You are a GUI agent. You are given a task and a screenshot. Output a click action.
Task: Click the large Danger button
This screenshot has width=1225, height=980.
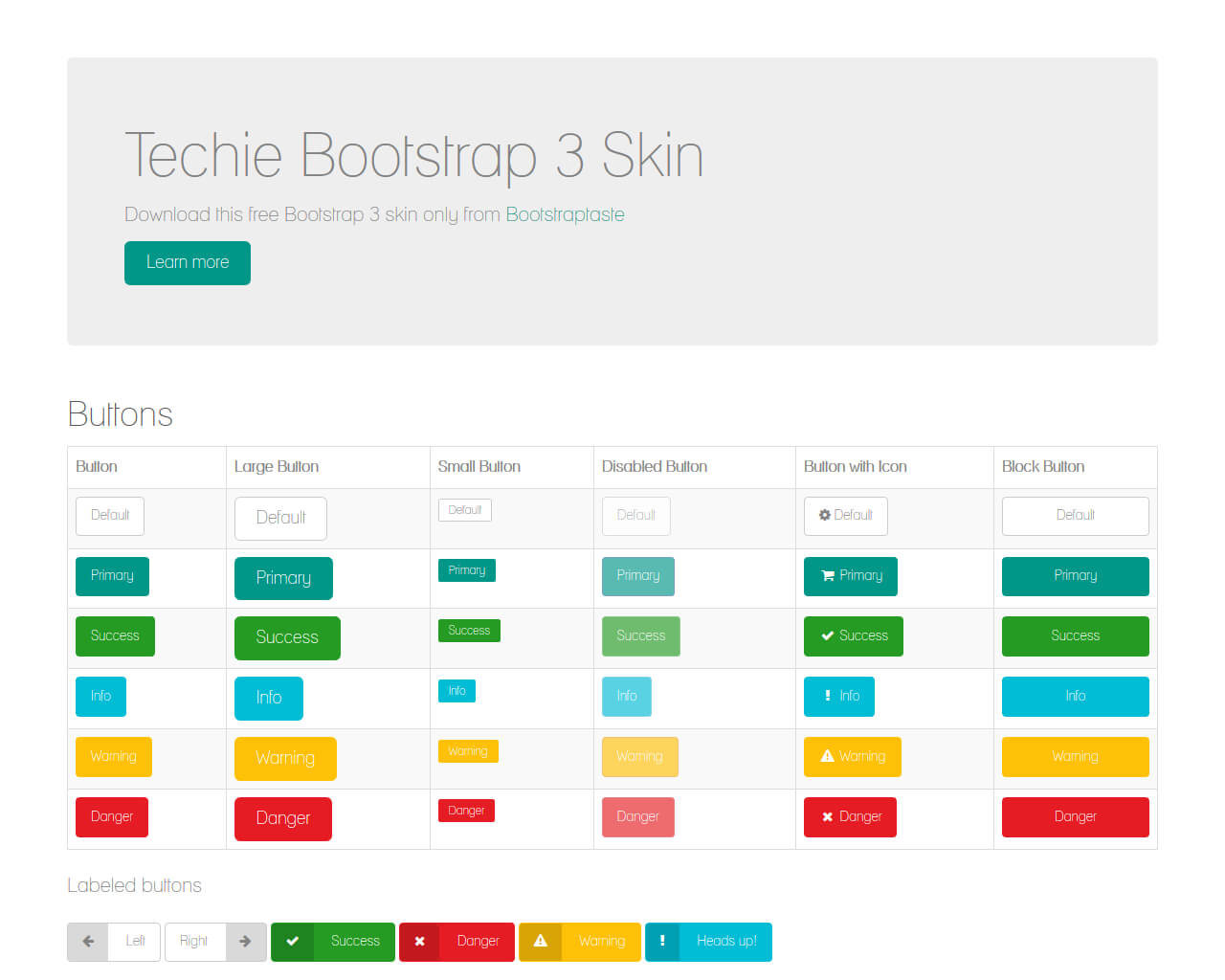(283, 819)
